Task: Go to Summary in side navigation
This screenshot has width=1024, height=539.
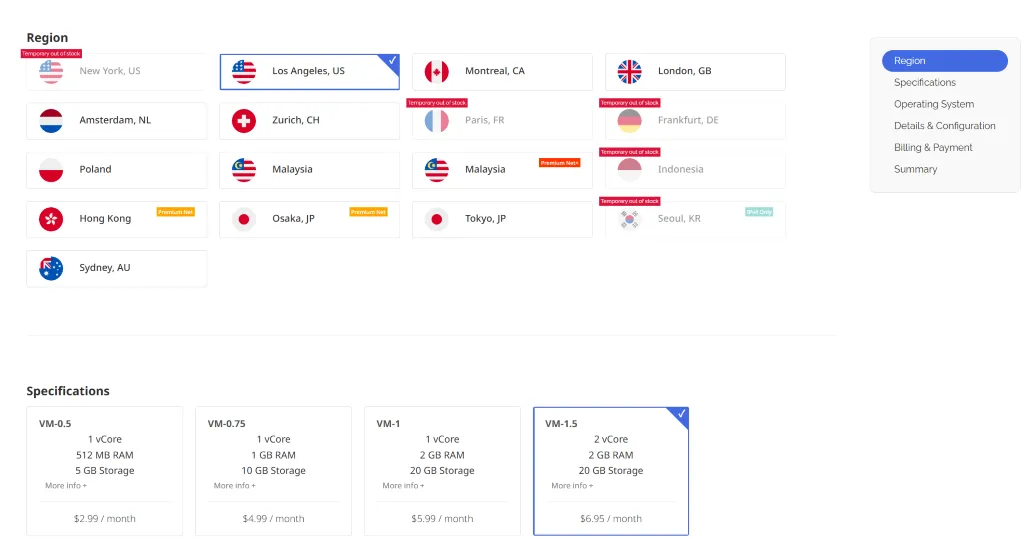Action: [915, 169]
